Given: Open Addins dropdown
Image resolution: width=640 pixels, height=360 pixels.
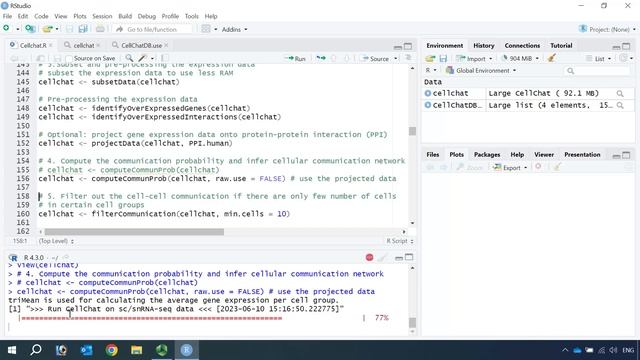Looking at the screenshot, I should coord(234,29).
